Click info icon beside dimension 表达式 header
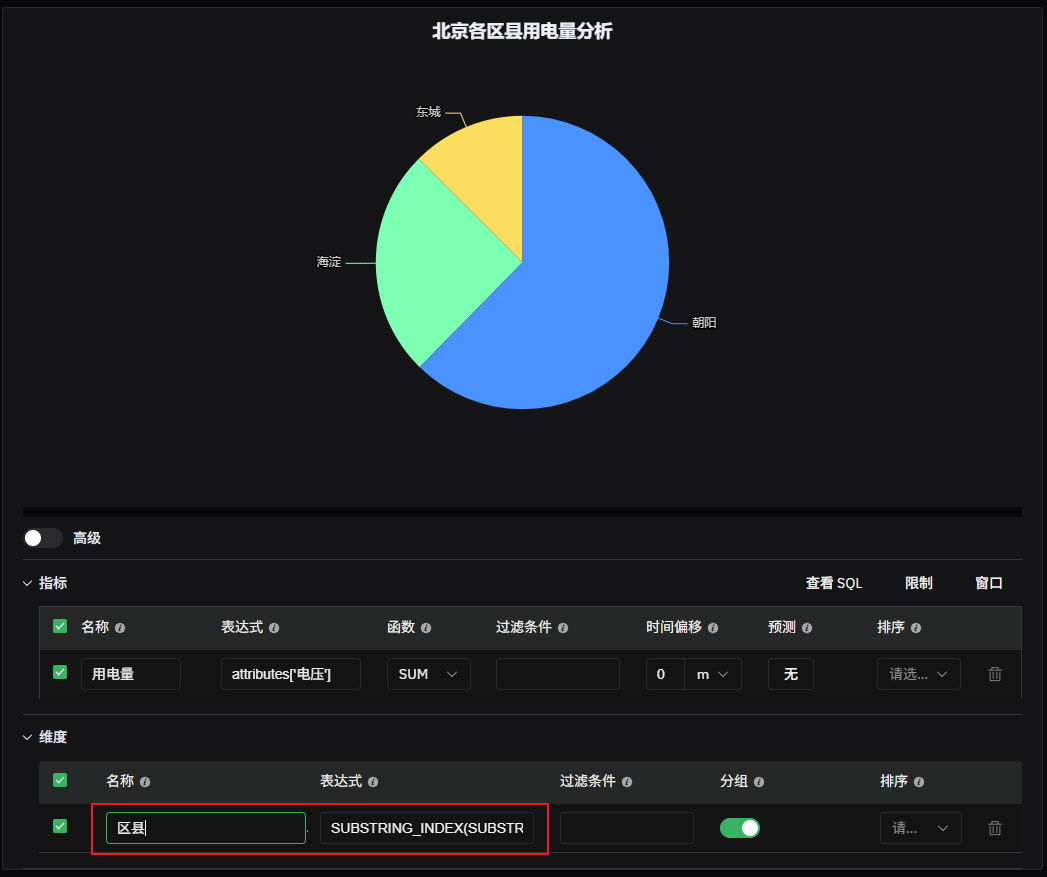Viewport: 1047px width, 877px height. pos(373,781)
